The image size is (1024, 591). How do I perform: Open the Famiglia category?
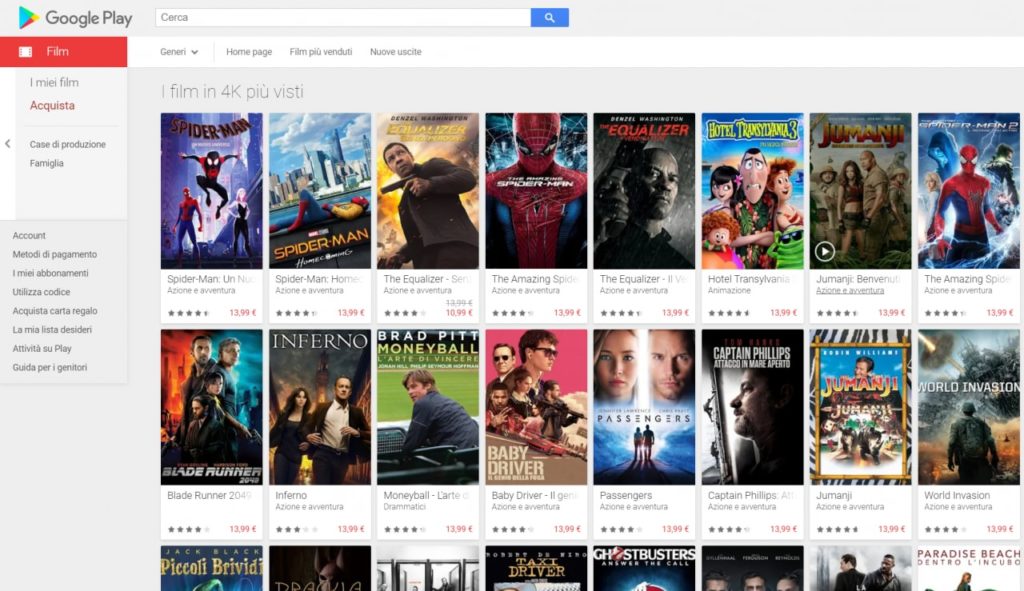pos(46,163)
